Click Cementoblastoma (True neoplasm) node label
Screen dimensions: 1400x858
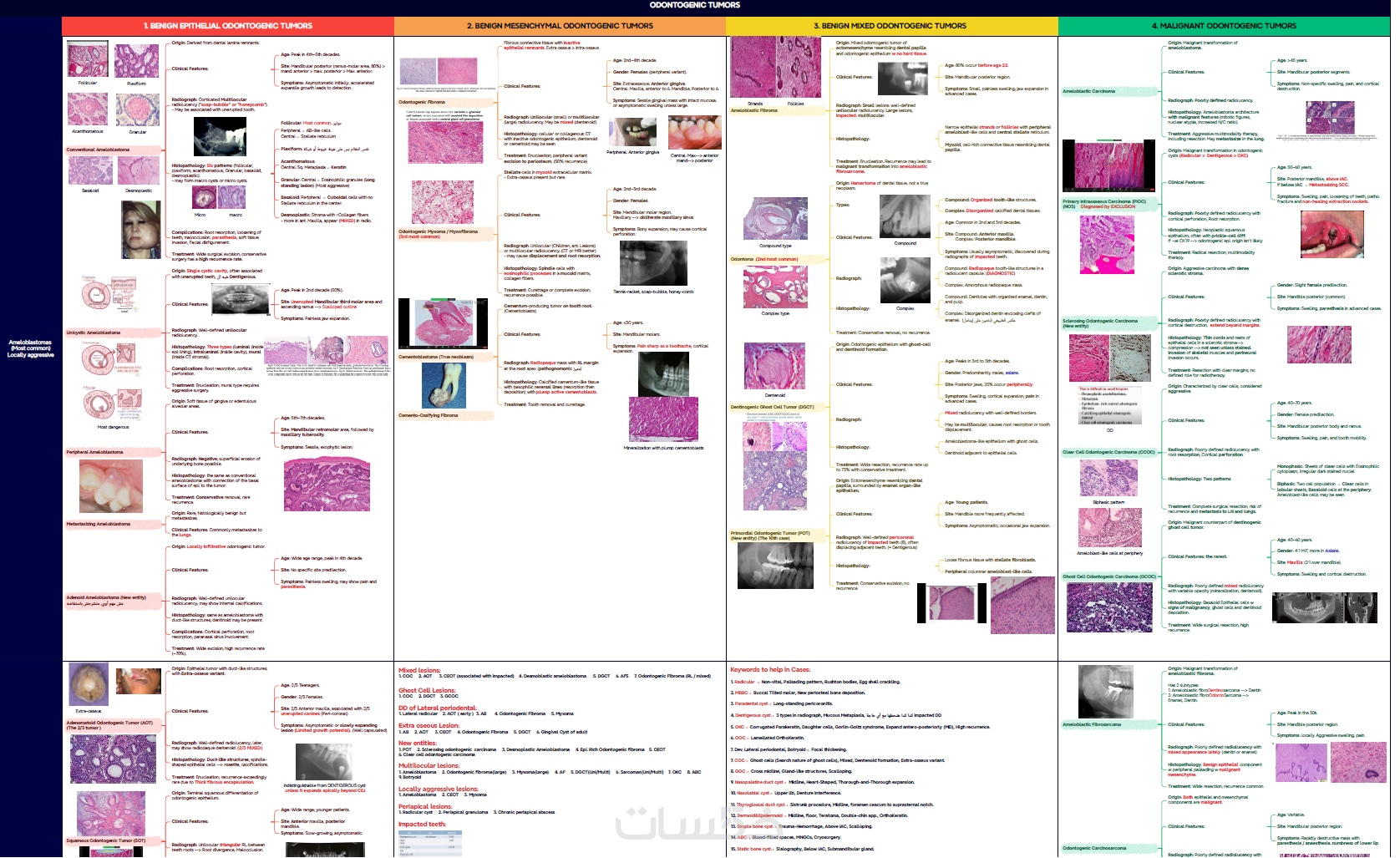point(445,357)
